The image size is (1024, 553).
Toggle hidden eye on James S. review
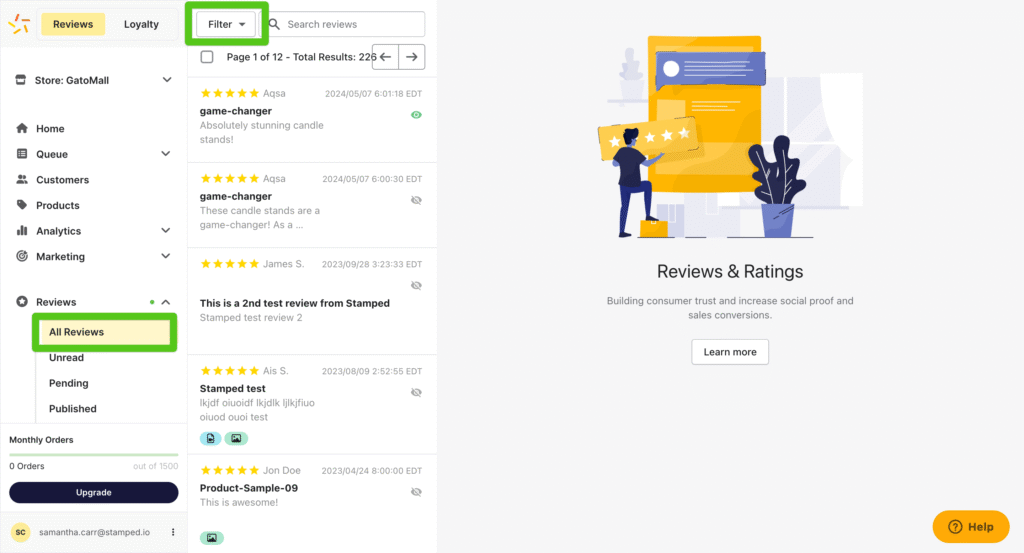[416, 285]
